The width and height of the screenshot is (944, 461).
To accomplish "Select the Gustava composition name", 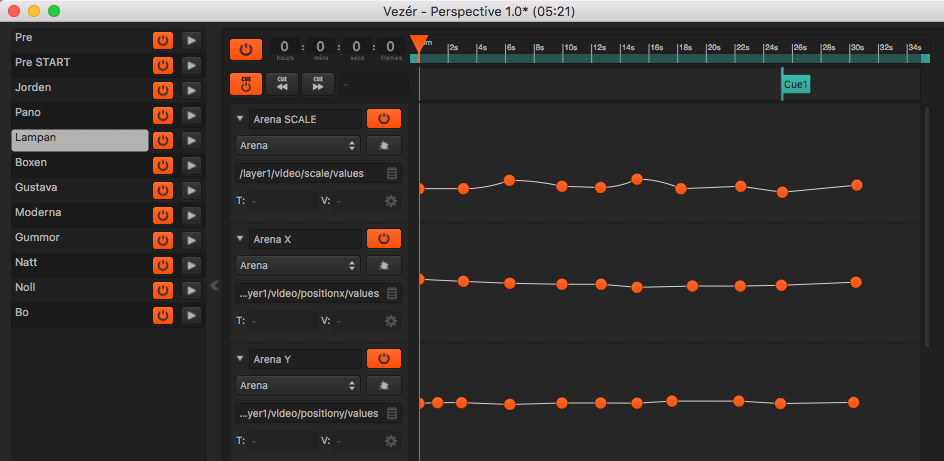I will point(38,188).
